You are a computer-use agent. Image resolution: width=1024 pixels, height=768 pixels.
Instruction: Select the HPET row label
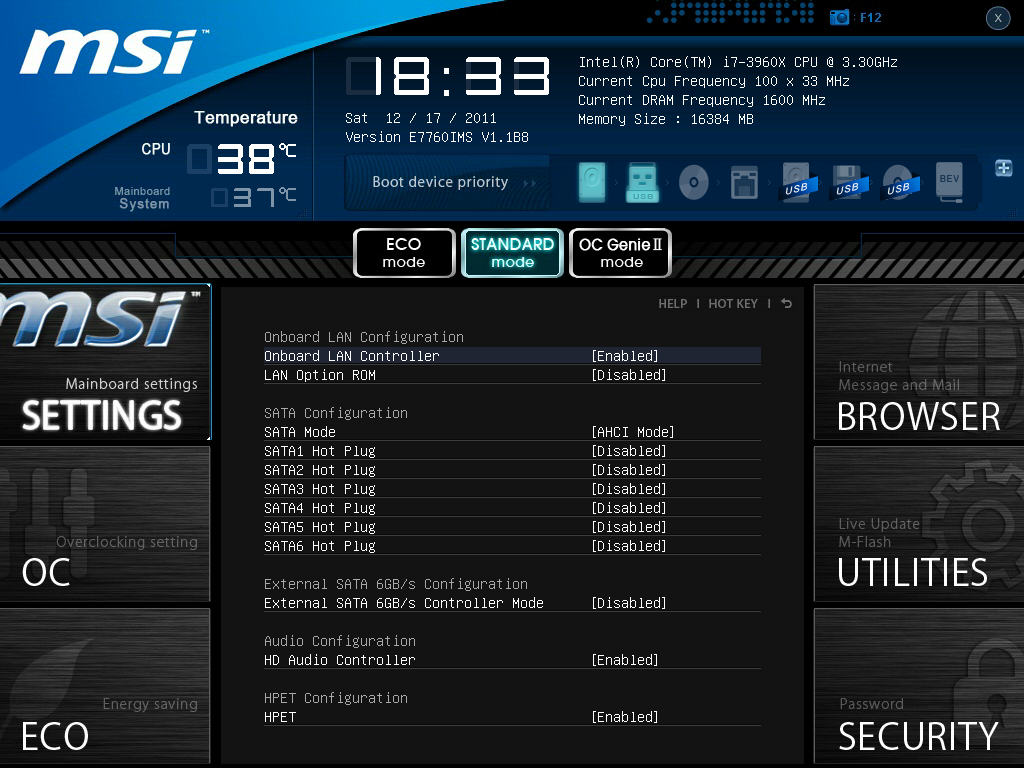(280, 716)
